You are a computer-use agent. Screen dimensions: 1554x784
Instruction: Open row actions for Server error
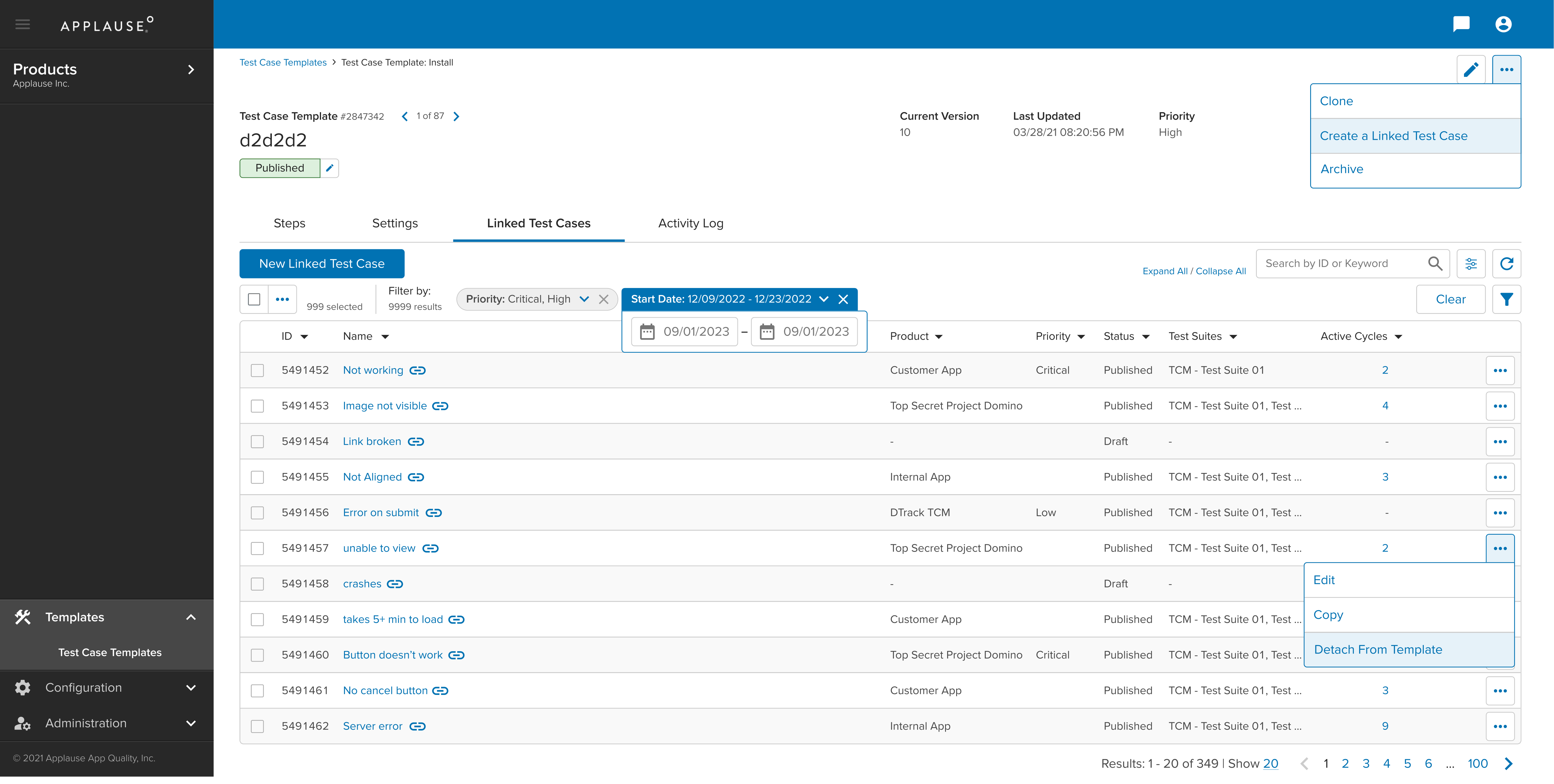pyautogui.click(x=1500, y=726)
